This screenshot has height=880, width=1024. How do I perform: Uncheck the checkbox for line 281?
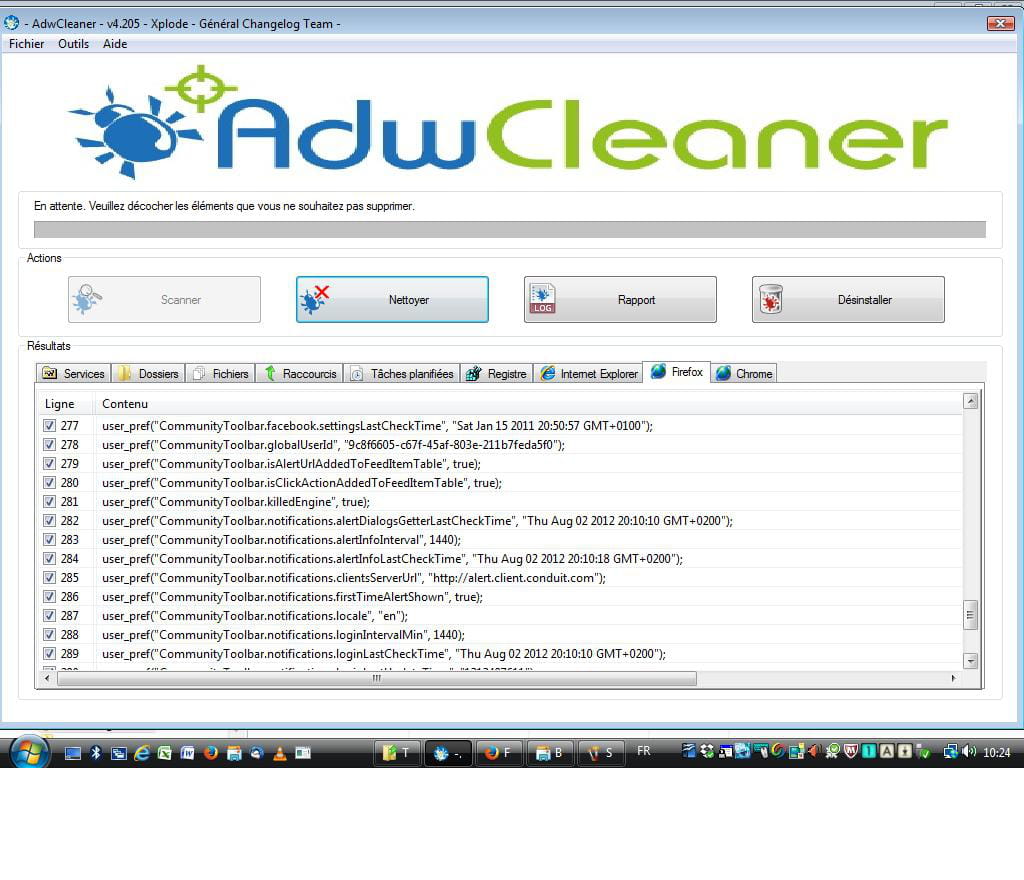(49, 501)
